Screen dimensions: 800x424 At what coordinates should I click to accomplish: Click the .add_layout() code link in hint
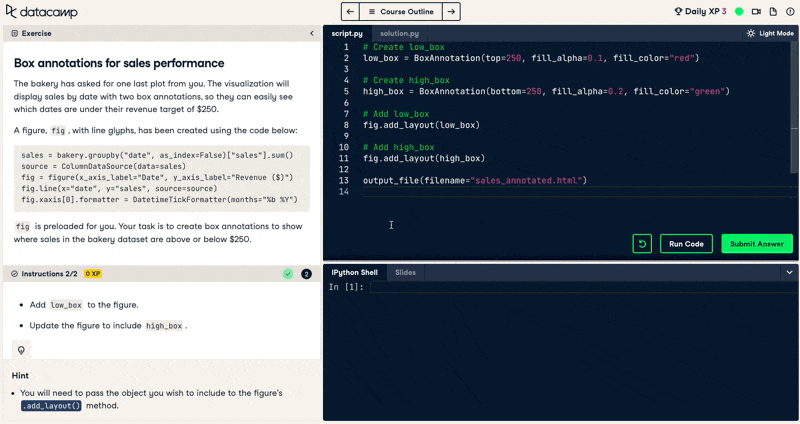point(51,406)
